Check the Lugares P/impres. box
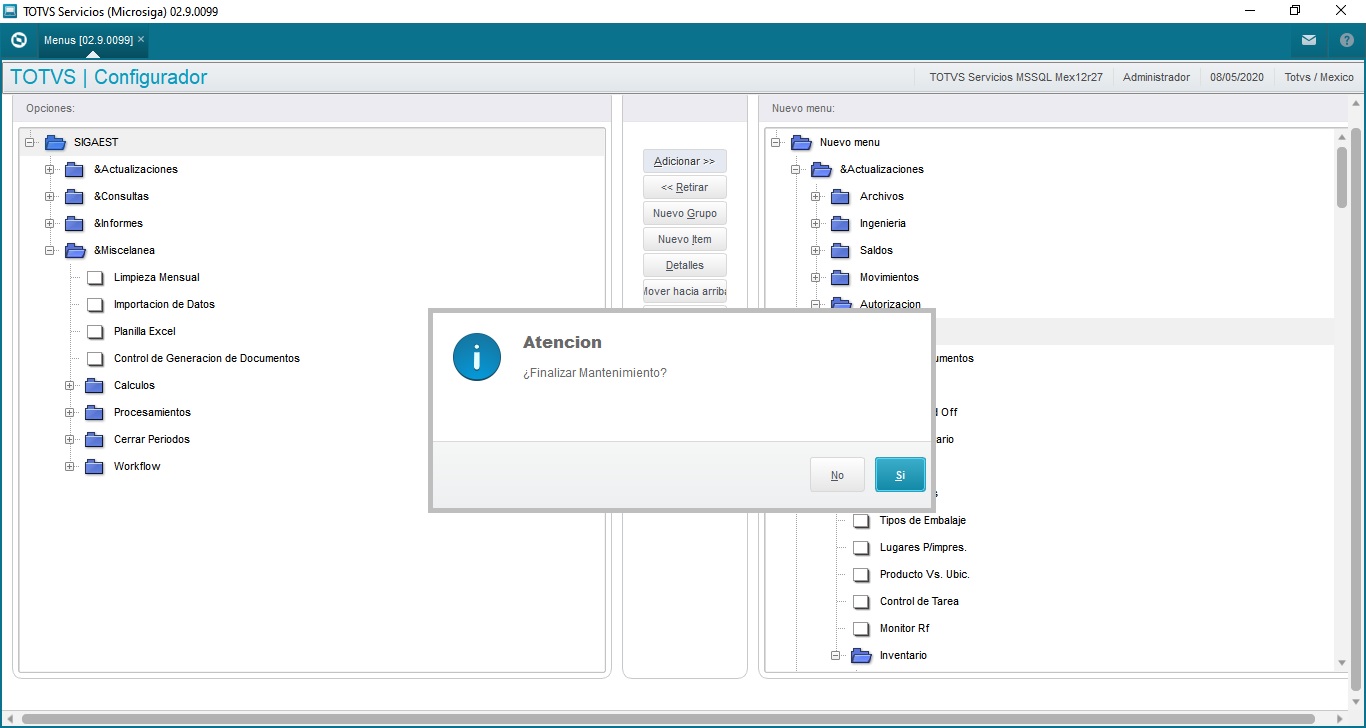 [x=861, y=547]
